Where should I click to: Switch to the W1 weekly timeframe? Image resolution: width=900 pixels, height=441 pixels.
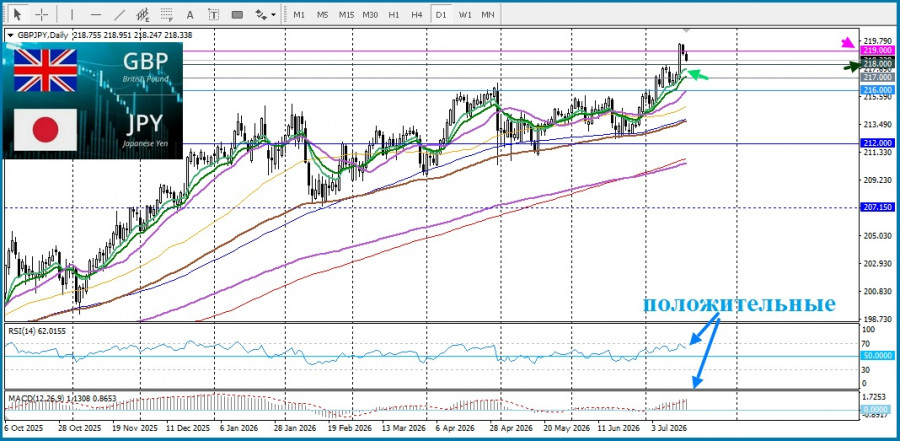[464, 15]
